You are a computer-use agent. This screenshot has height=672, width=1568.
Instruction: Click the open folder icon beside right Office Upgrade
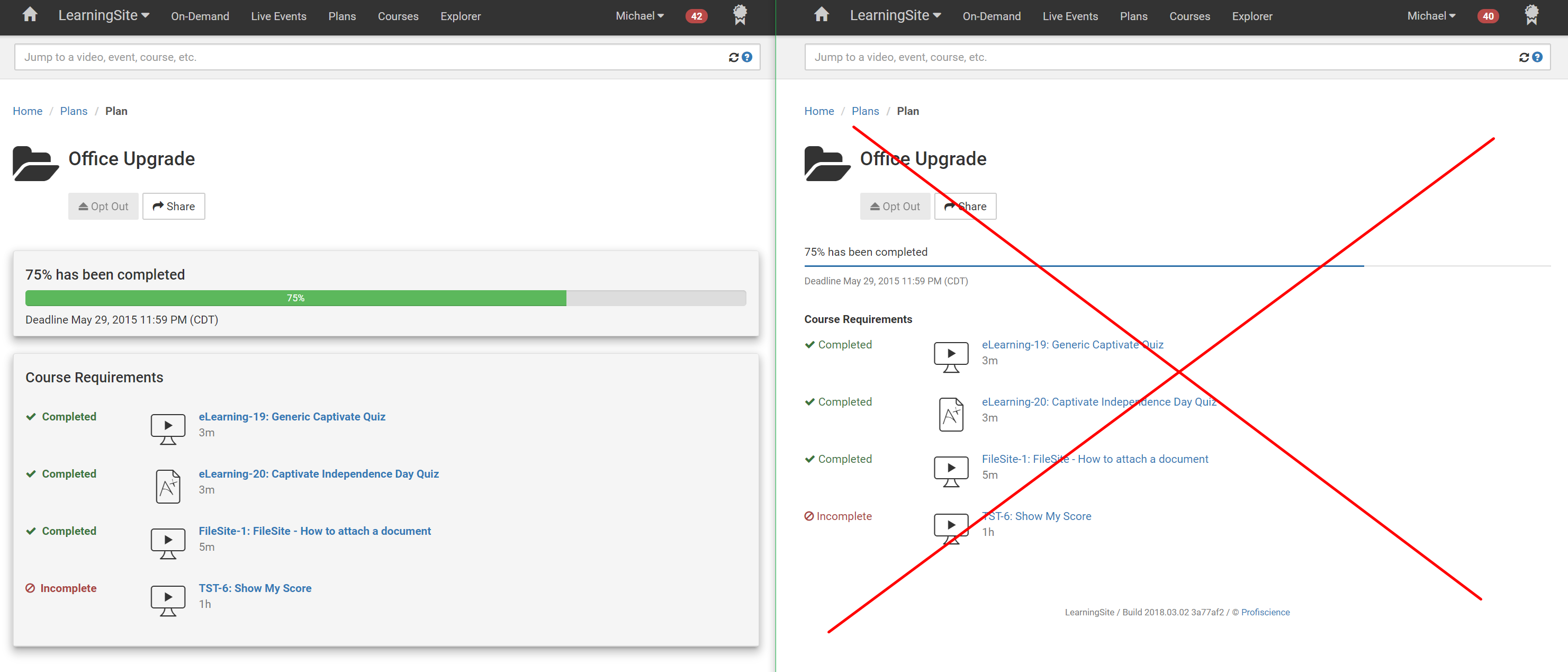[x=827, y=164]
